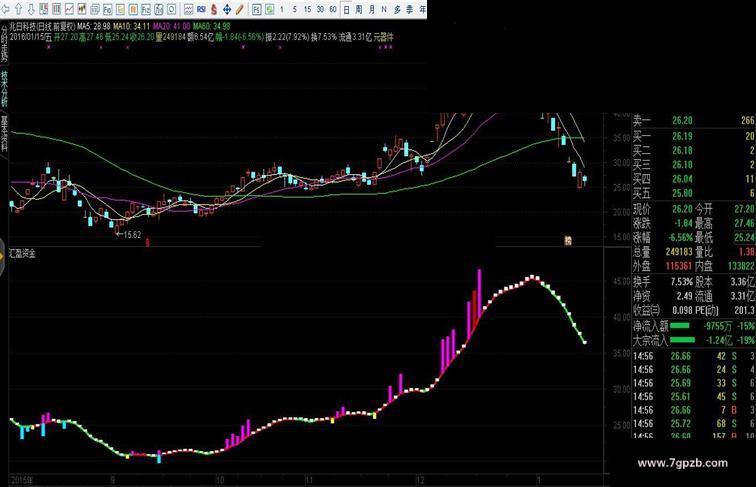Click the 涨幅 value -6.56%
The height and width of the screenshot is (487, 756).
(680, 238)
